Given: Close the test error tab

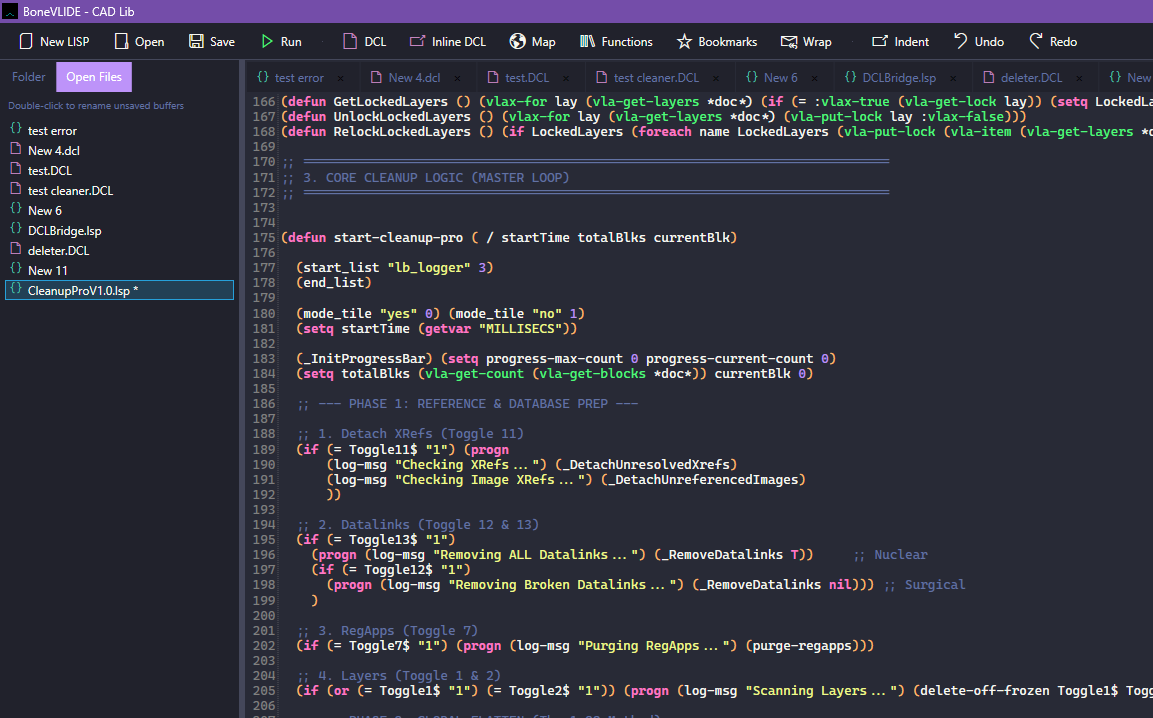Looking at the screenshot, I should pyautogui.click(x=340, y=78).
